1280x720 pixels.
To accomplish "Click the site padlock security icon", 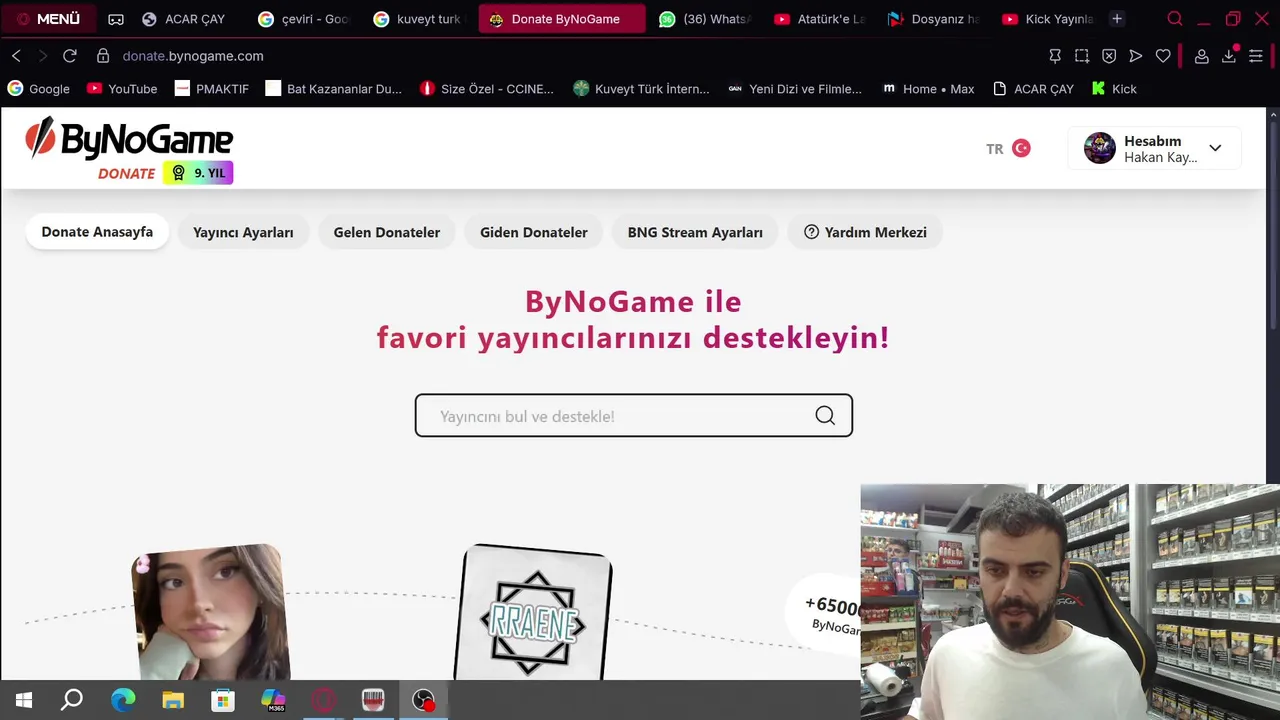I will click(x=102, y=56).
